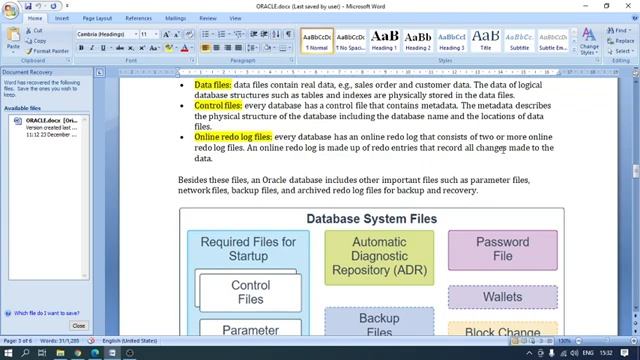The width and height of the screenshot is (640, 360).
Task: Toggle italic formatting
Action: tap(92, 48)
